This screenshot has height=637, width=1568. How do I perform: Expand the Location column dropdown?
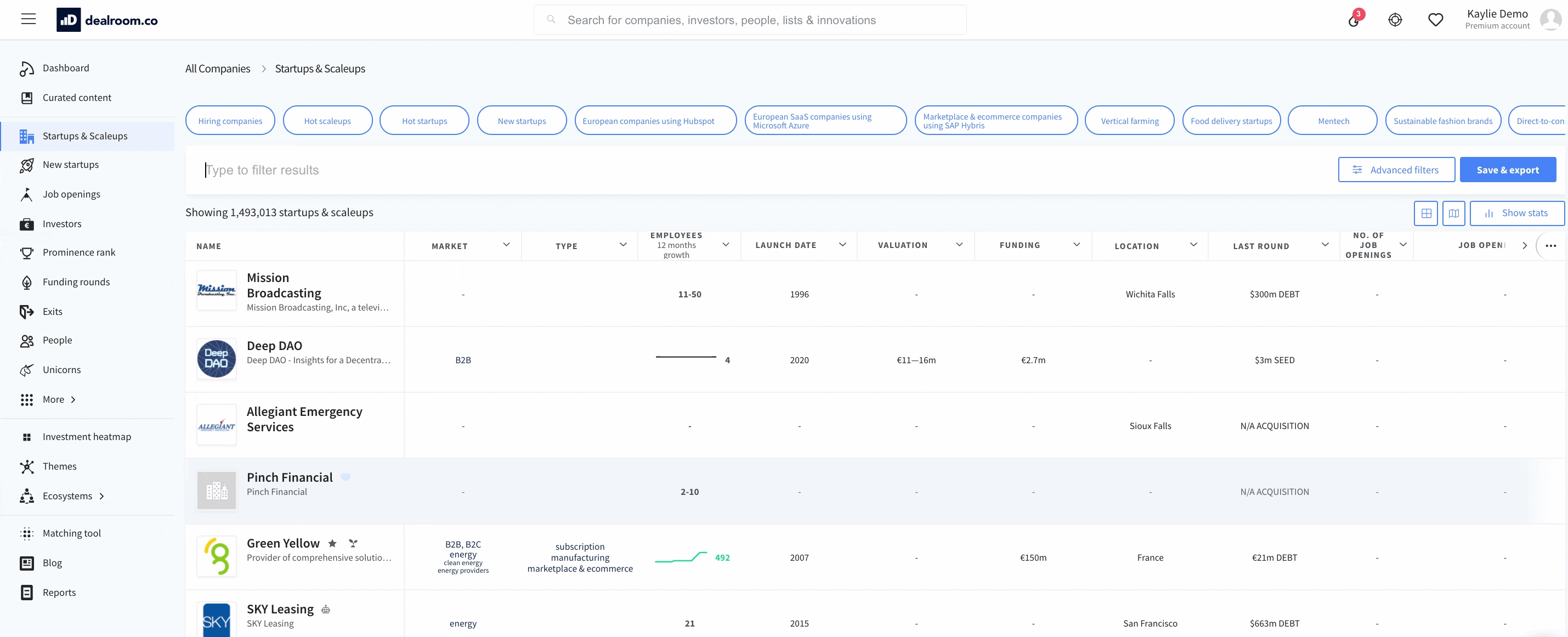click(1193, 244)
